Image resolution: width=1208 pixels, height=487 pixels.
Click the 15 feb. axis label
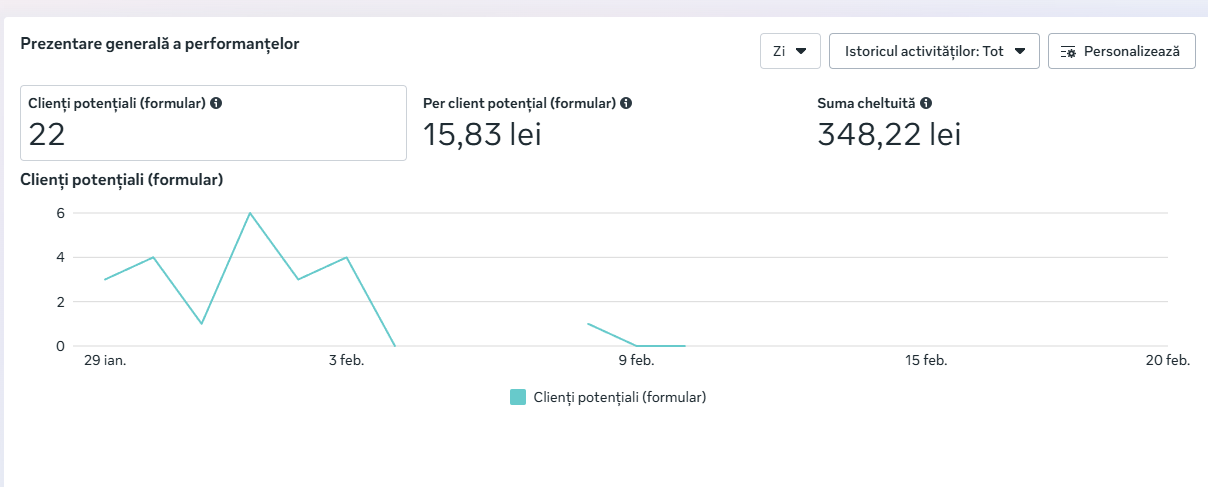tap(926, 360)
